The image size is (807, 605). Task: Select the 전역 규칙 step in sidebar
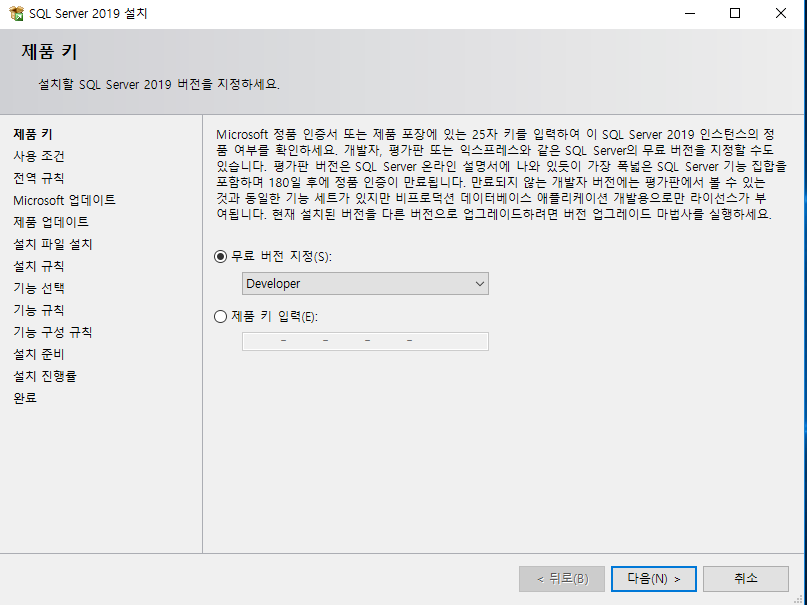coord(39,178)
